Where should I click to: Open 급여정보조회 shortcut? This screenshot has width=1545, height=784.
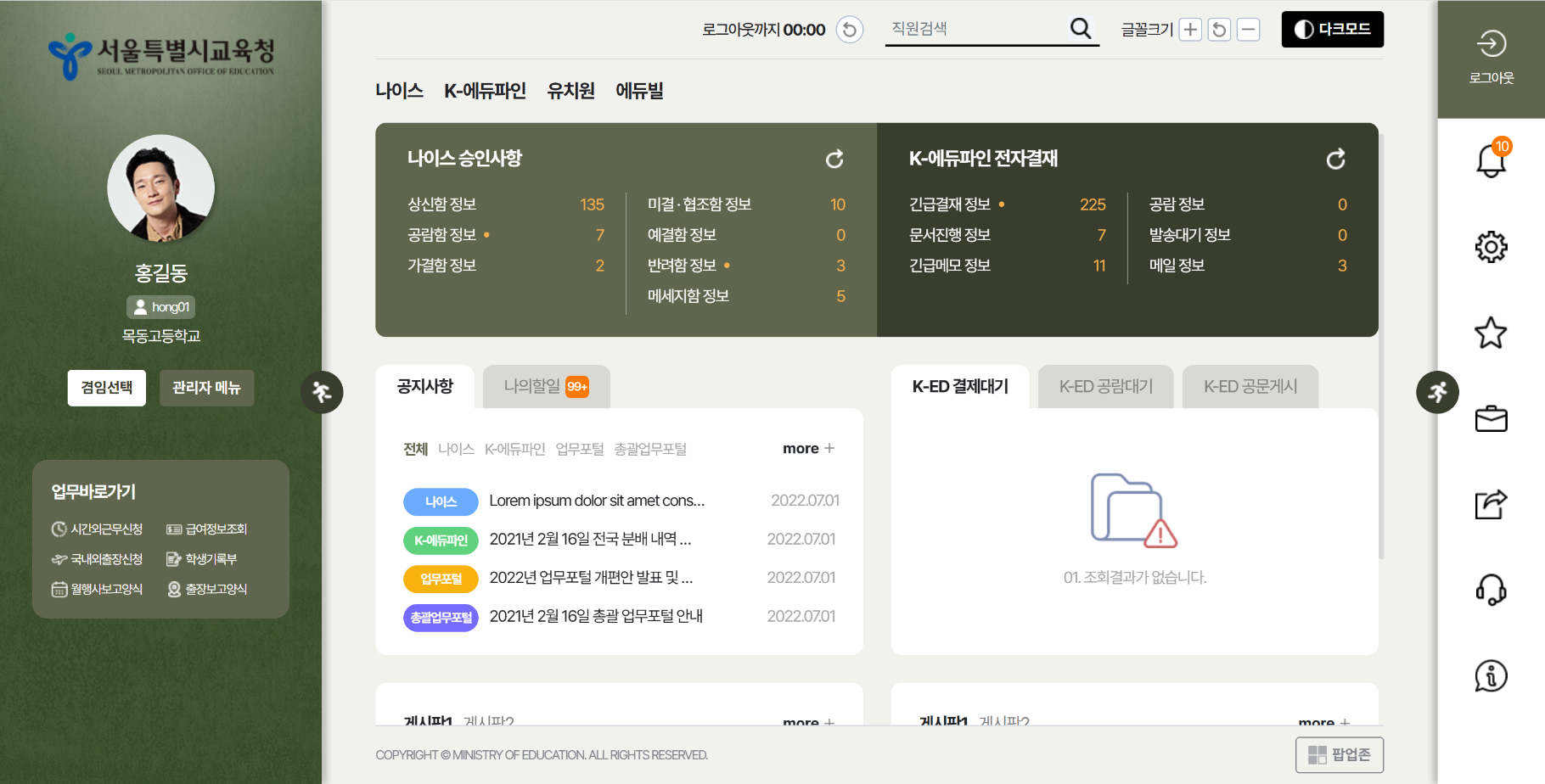click(x=206, y=529)
